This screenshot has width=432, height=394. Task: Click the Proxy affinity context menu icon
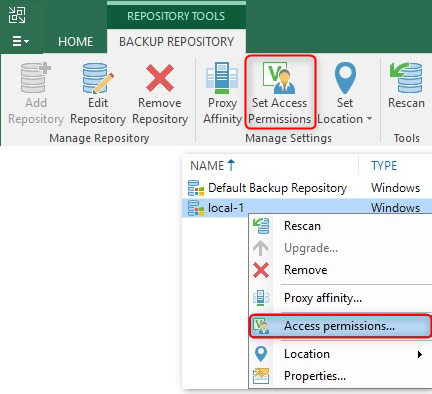point(261,298)
